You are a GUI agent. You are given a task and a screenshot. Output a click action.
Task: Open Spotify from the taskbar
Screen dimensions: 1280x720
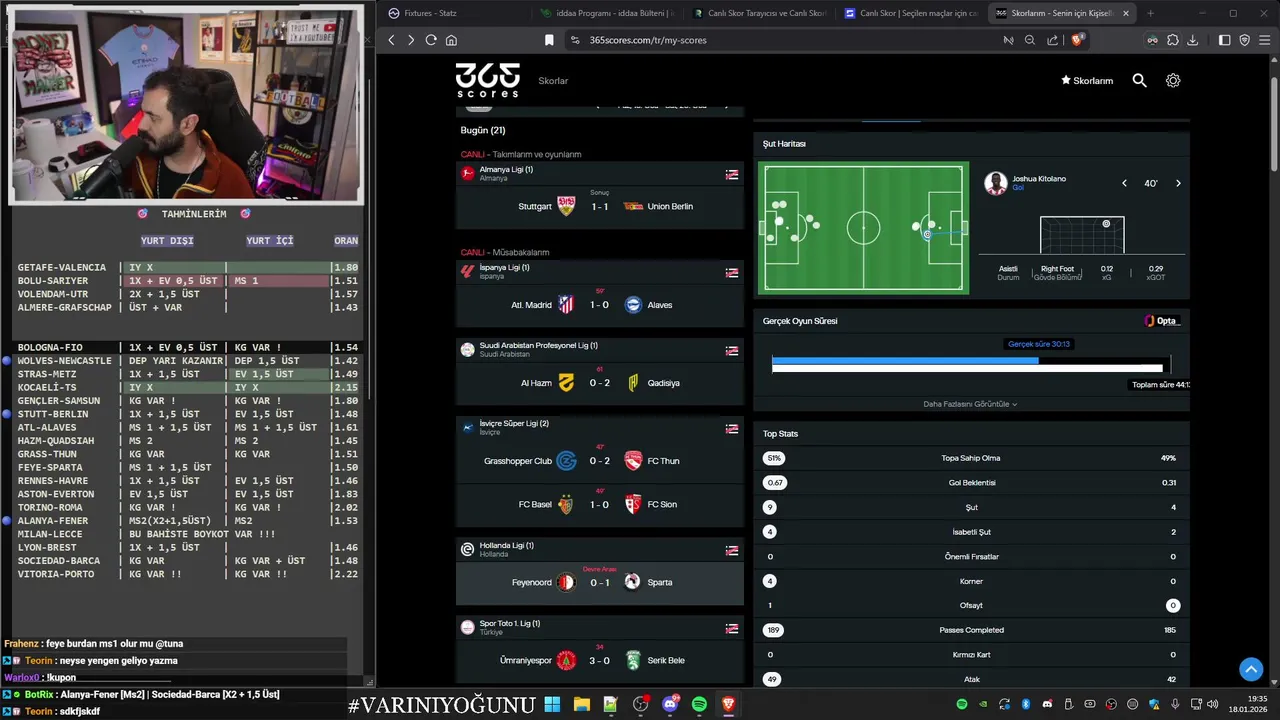(699, 704)
